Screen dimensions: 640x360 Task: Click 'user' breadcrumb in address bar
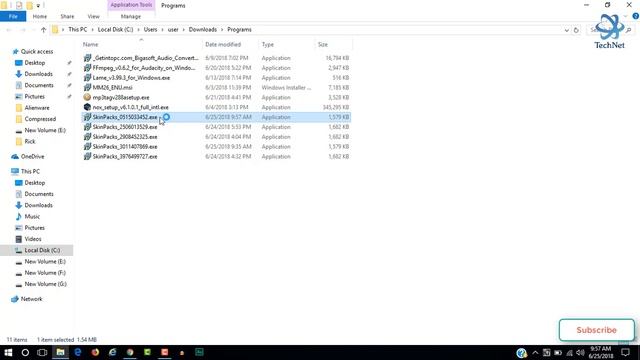click(173, 29)
